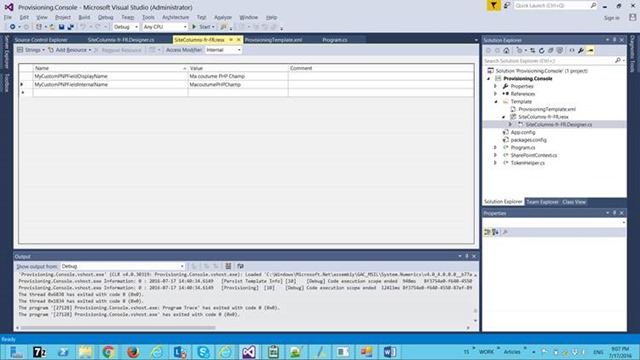Viewport: 640px width, 360px height.
Task: Toggle pin on SiteColumns-fr-FR.resx tab
Action: [231, 40]
